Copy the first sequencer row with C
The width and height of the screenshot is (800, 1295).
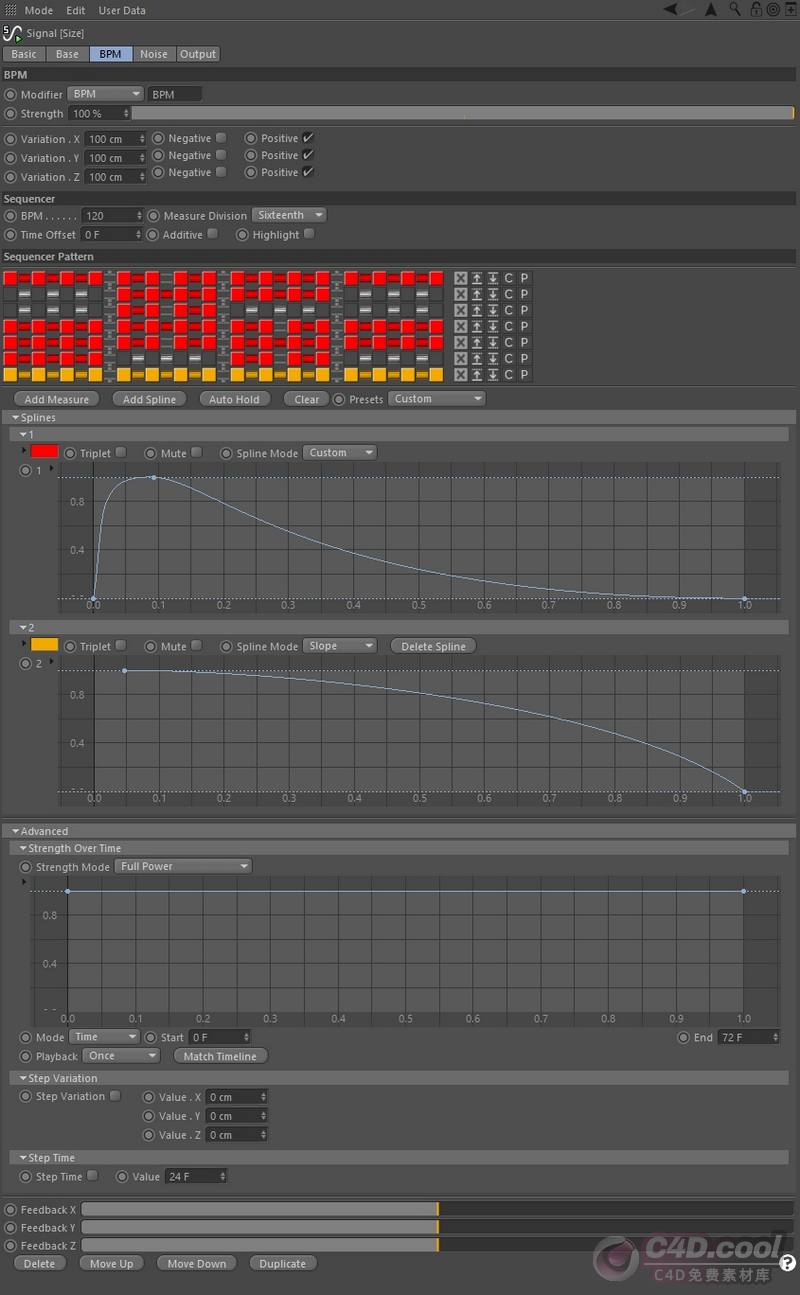pyautogui.click(x=508, y=278)
